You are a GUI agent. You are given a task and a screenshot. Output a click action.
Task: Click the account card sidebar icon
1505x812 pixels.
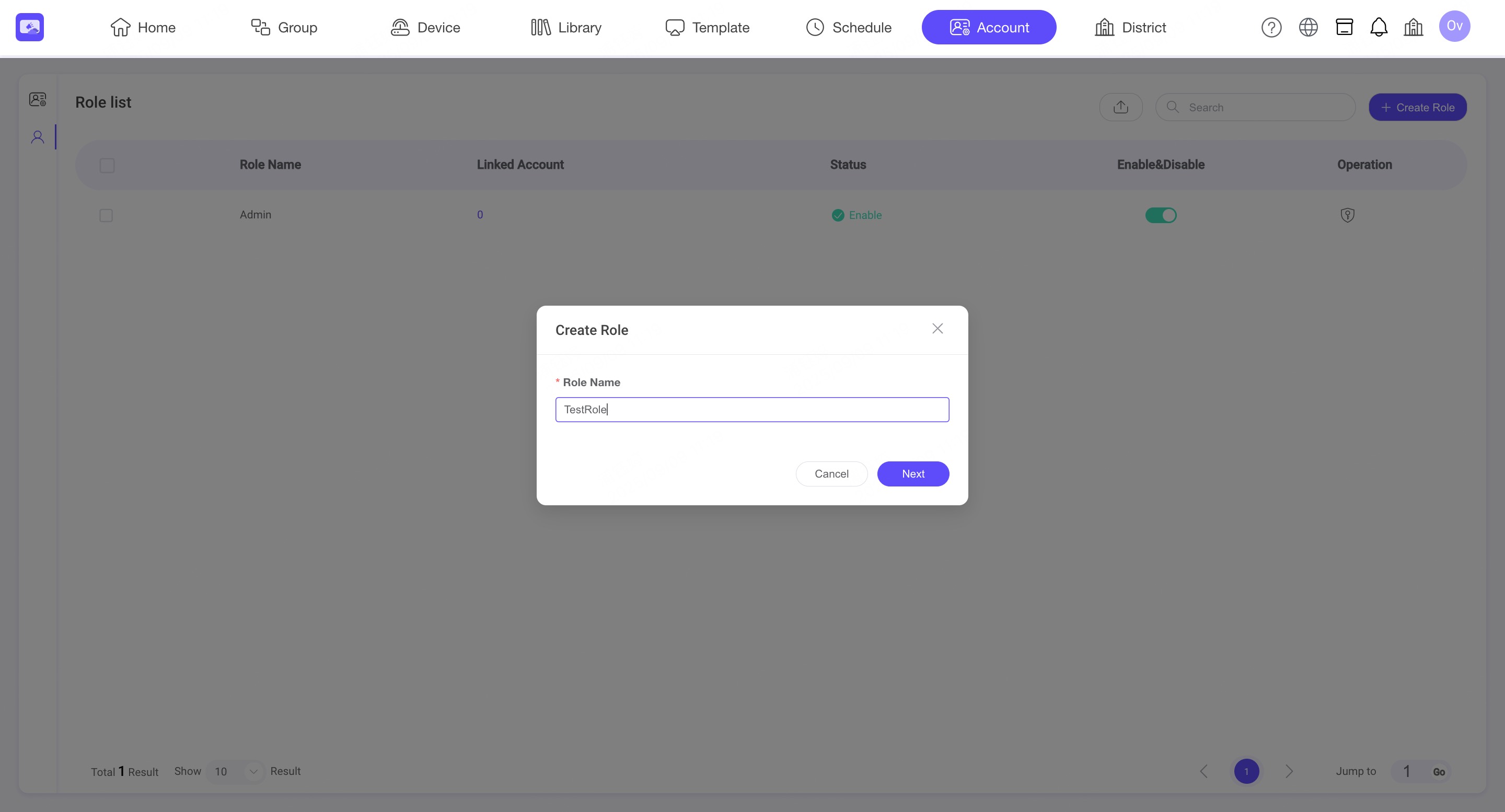[x=38, y=100]
